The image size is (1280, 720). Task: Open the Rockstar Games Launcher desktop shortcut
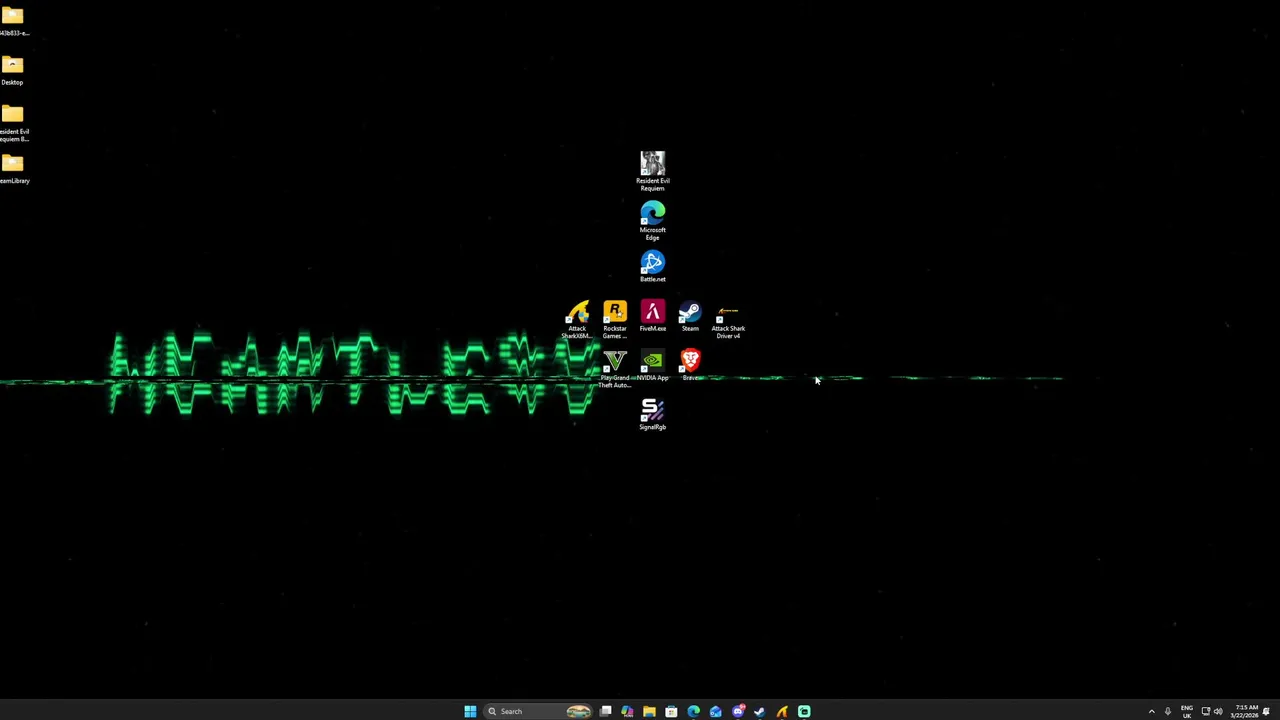[615, 320]
